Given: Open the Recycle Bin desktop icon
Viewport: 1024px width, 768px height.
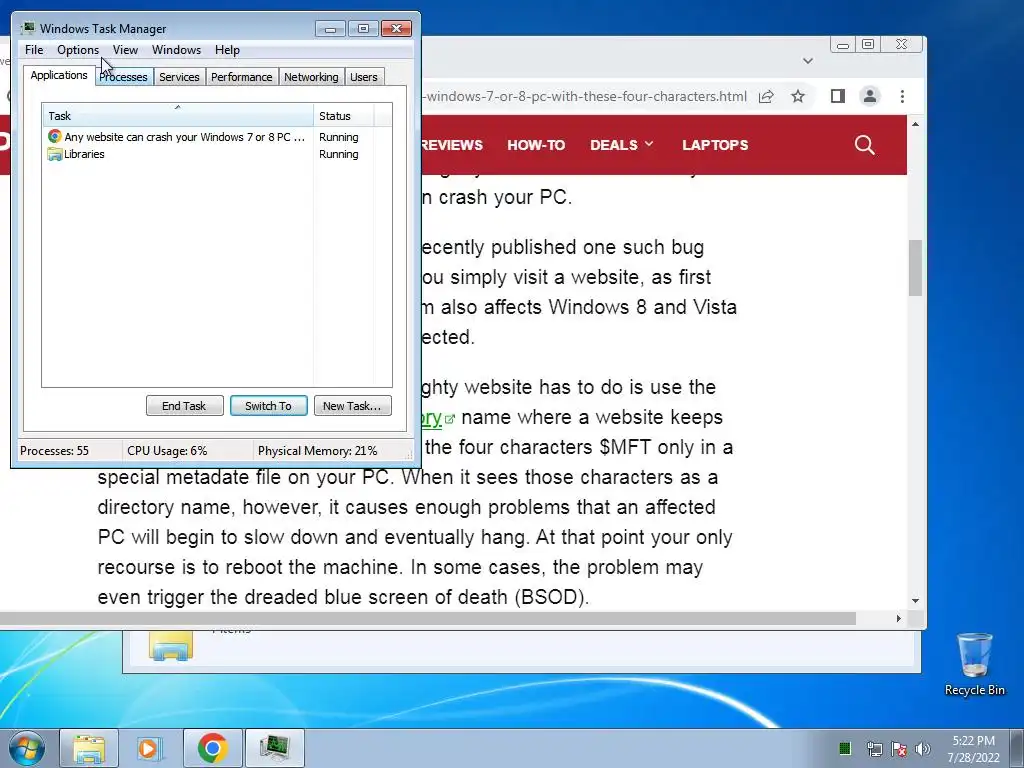Looking at the screenshot, I should pos(974,665).
